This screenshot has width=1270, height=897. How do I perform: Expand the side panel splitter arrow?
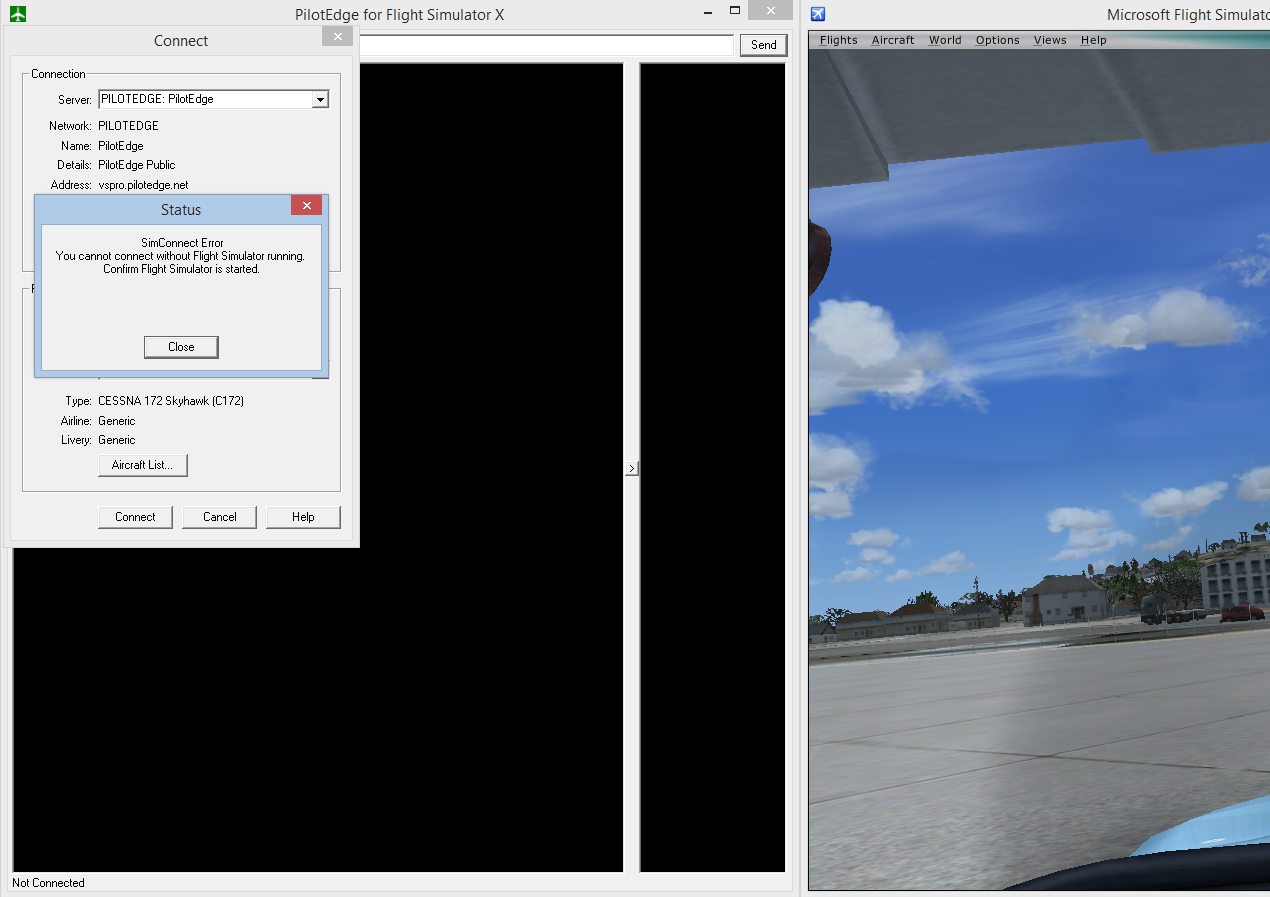point(631,468)
